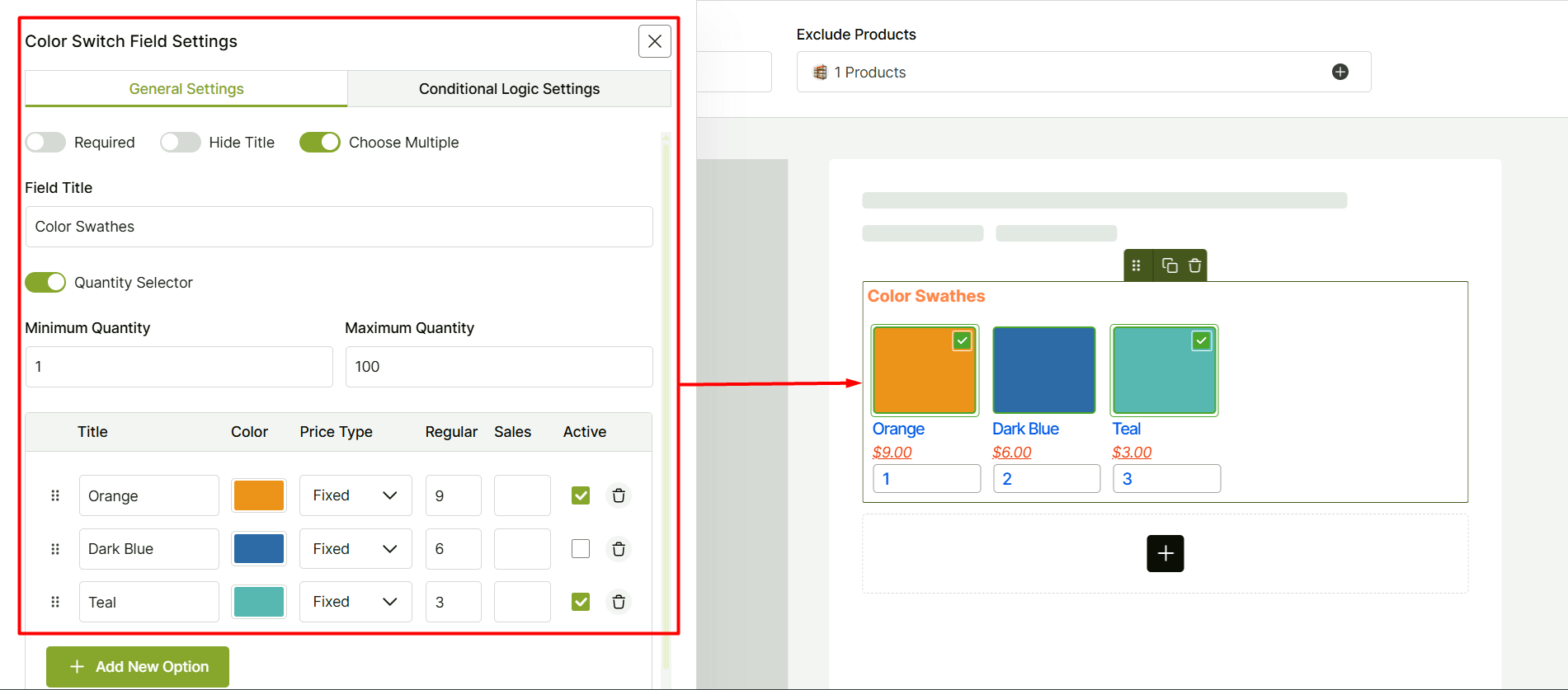Click the duplicate field icon in preview toolbar
The width and height of the screenshot is (1568, 690).
[1169, 265]
